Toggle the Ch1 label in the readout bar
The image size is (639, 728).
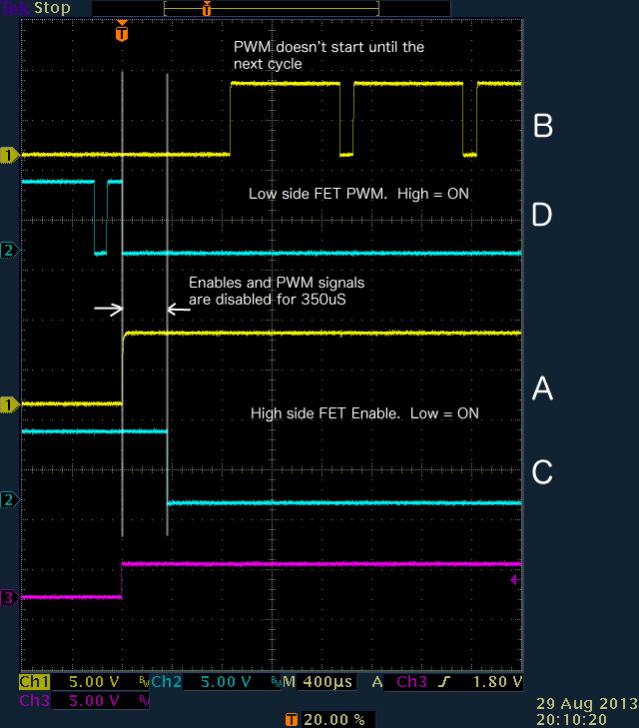pyautogui.click(x=34, y=682)
